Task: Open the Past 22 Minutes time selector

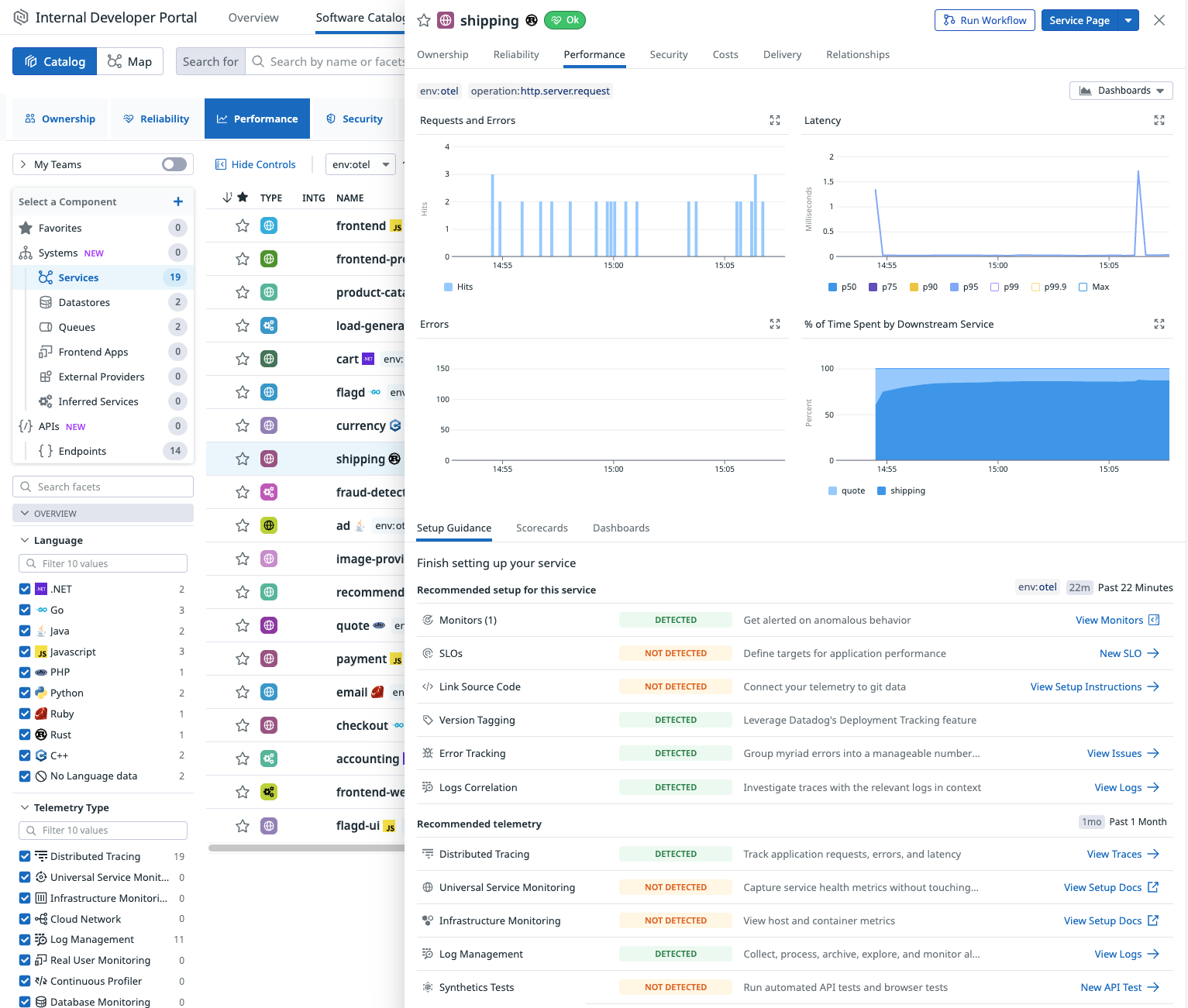Action: point(1120,587)
